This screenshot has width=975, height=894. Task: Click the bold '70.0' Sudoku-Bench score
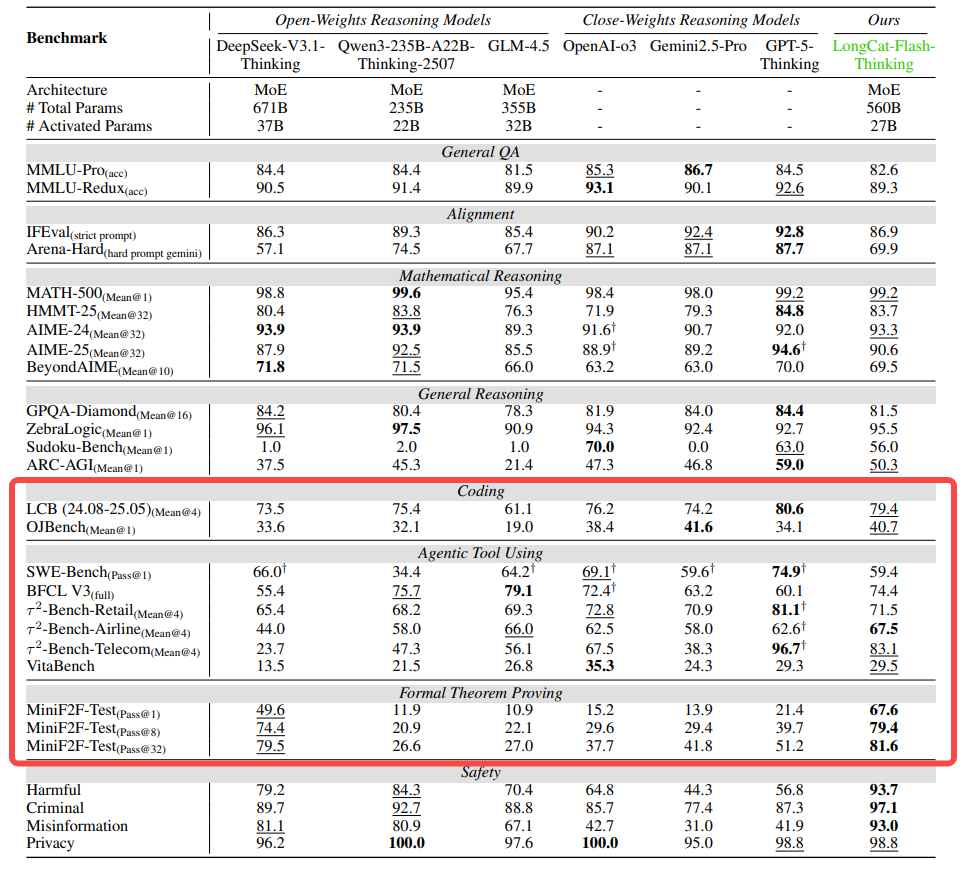pos(599,448)
